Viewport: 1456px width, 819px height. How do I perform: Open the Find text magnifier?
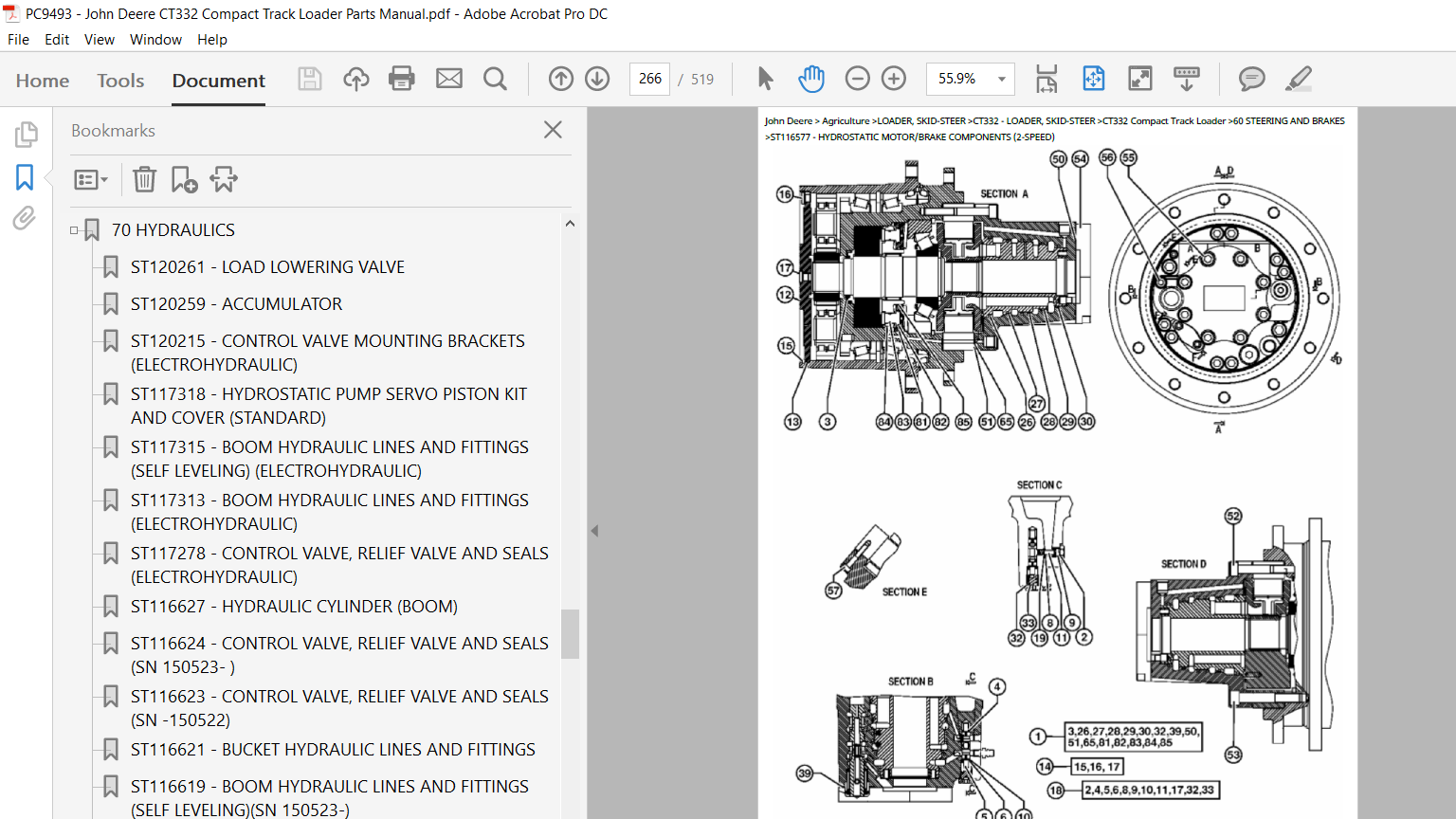point(495,79)
